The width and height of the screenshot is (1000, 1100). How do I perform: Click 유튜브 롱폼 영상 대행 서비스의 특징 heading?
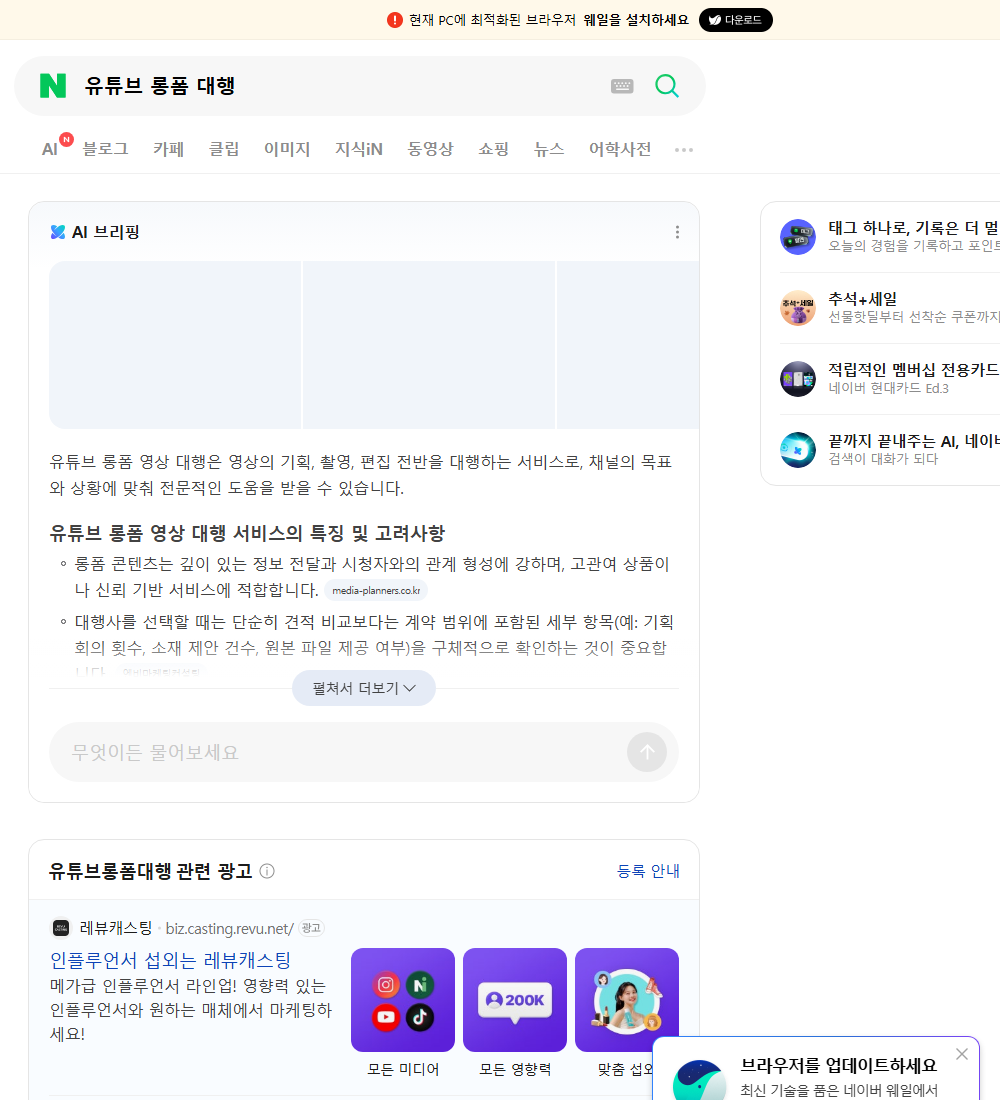click(247, 533)
